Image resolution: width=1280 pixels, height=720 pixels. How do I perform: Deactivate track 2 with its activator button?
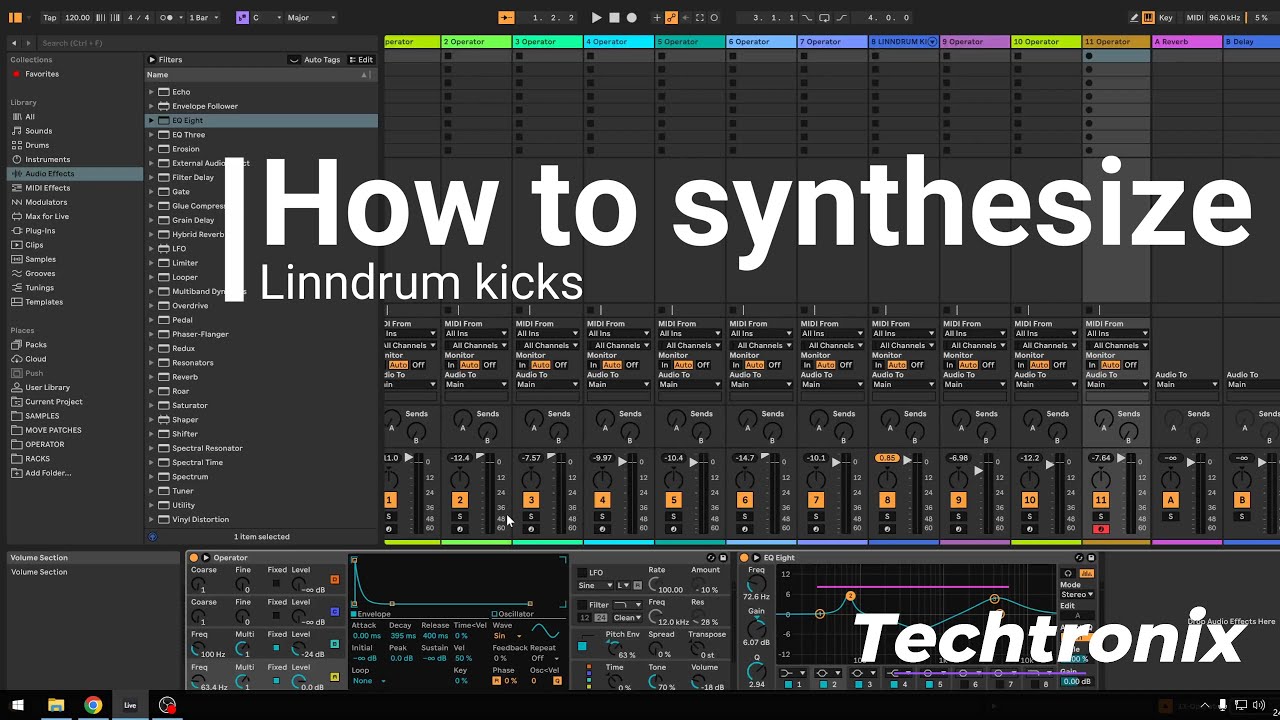tap(460, 500)
